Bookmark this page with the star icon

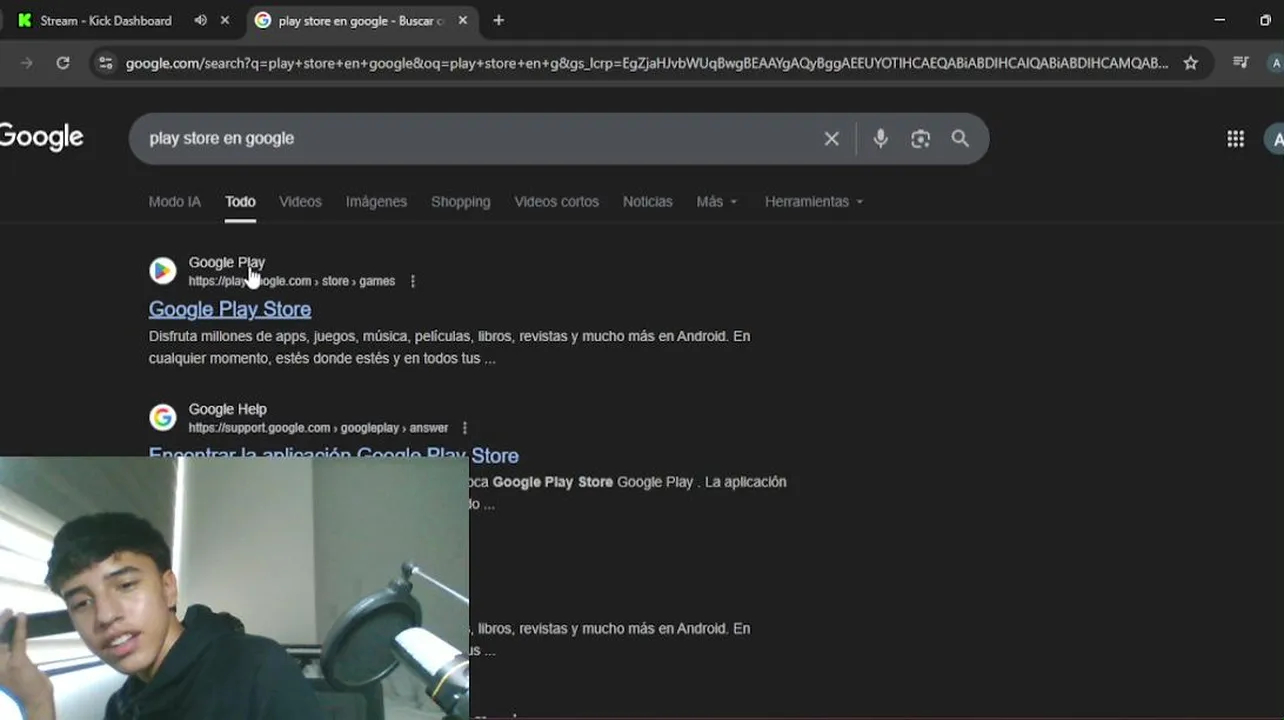[x=1190, y=63]
